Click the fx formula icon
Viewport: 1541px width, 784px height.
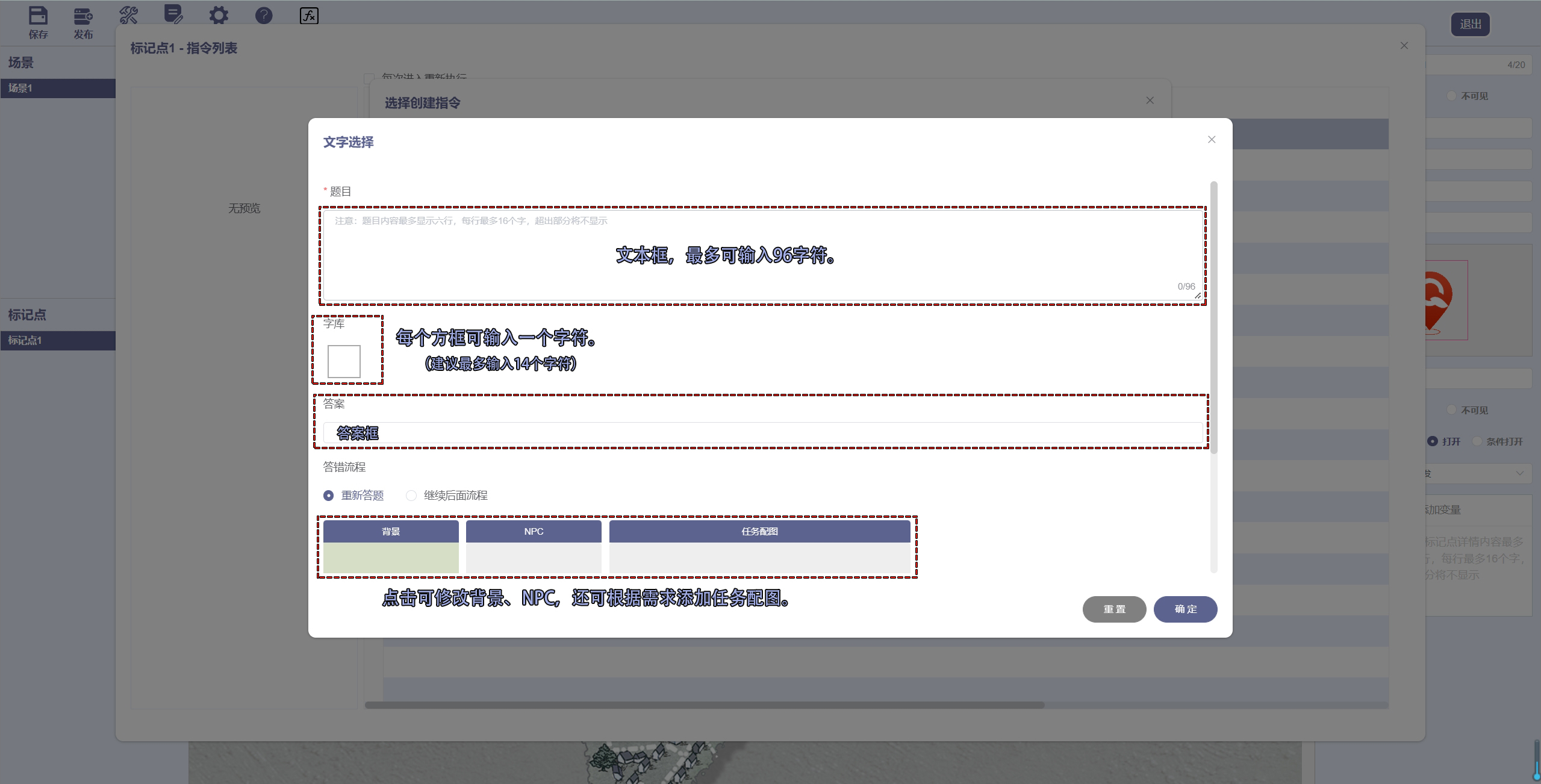click(309, 16)
